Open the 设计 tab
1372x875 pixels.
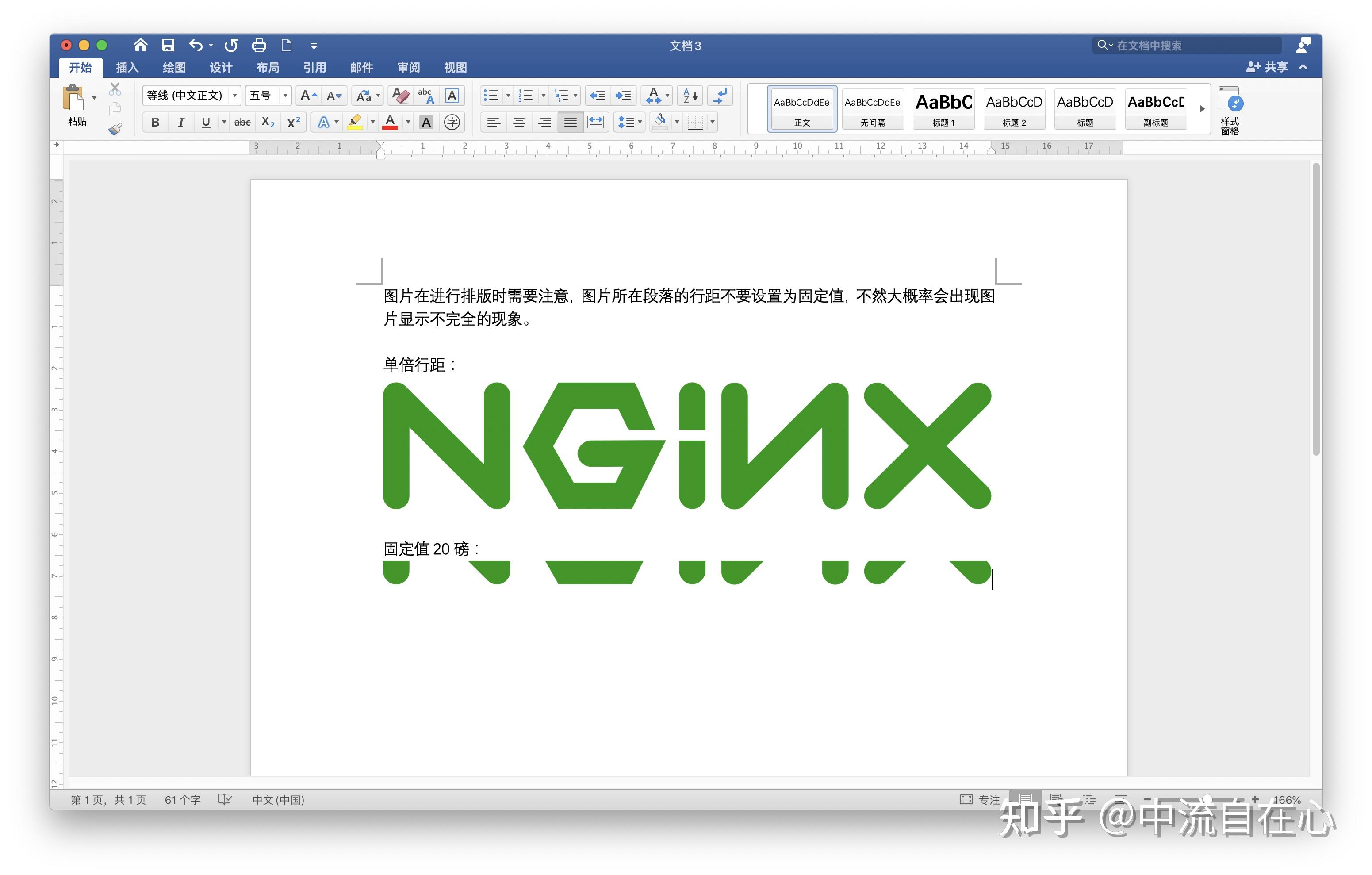pyautogui.click(x=221, y=67)
